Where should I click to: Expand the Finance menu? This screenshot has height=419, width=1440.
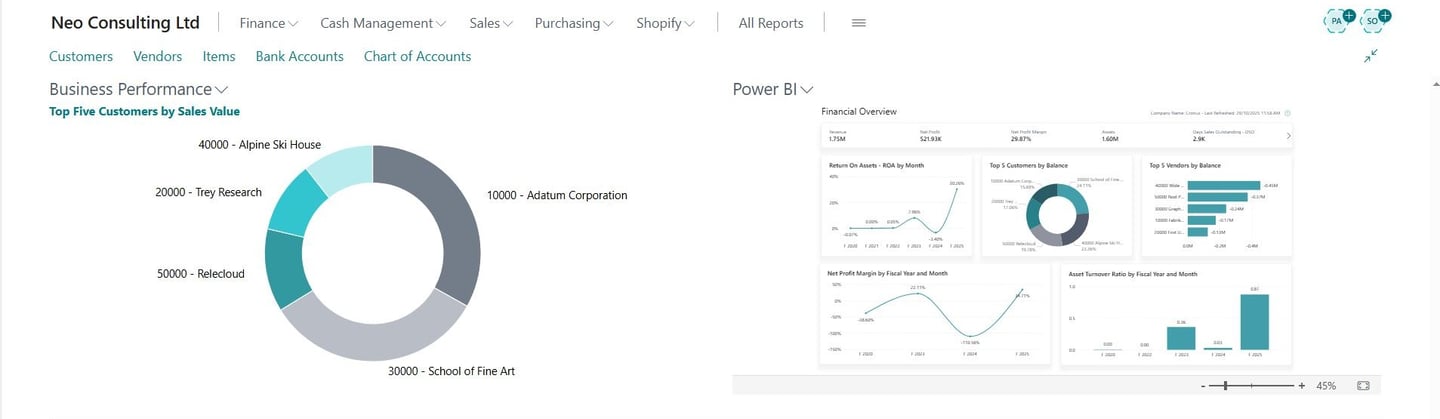click(x=269, y=23)
